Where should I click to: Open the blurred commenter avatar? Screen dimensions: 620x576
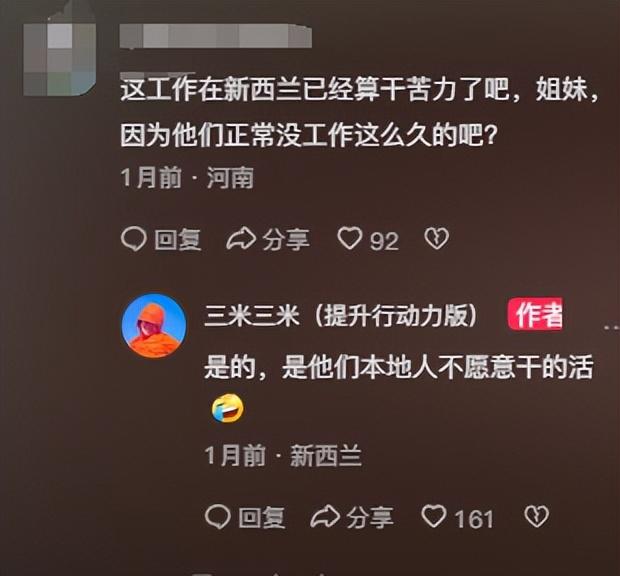(60, 59)
